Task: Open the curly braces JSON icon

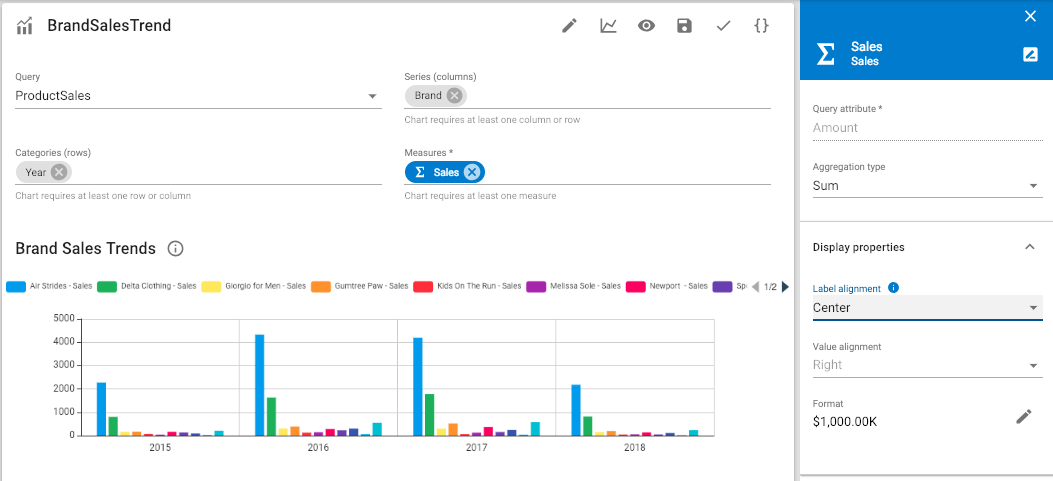Action: (x=761, y=26)
